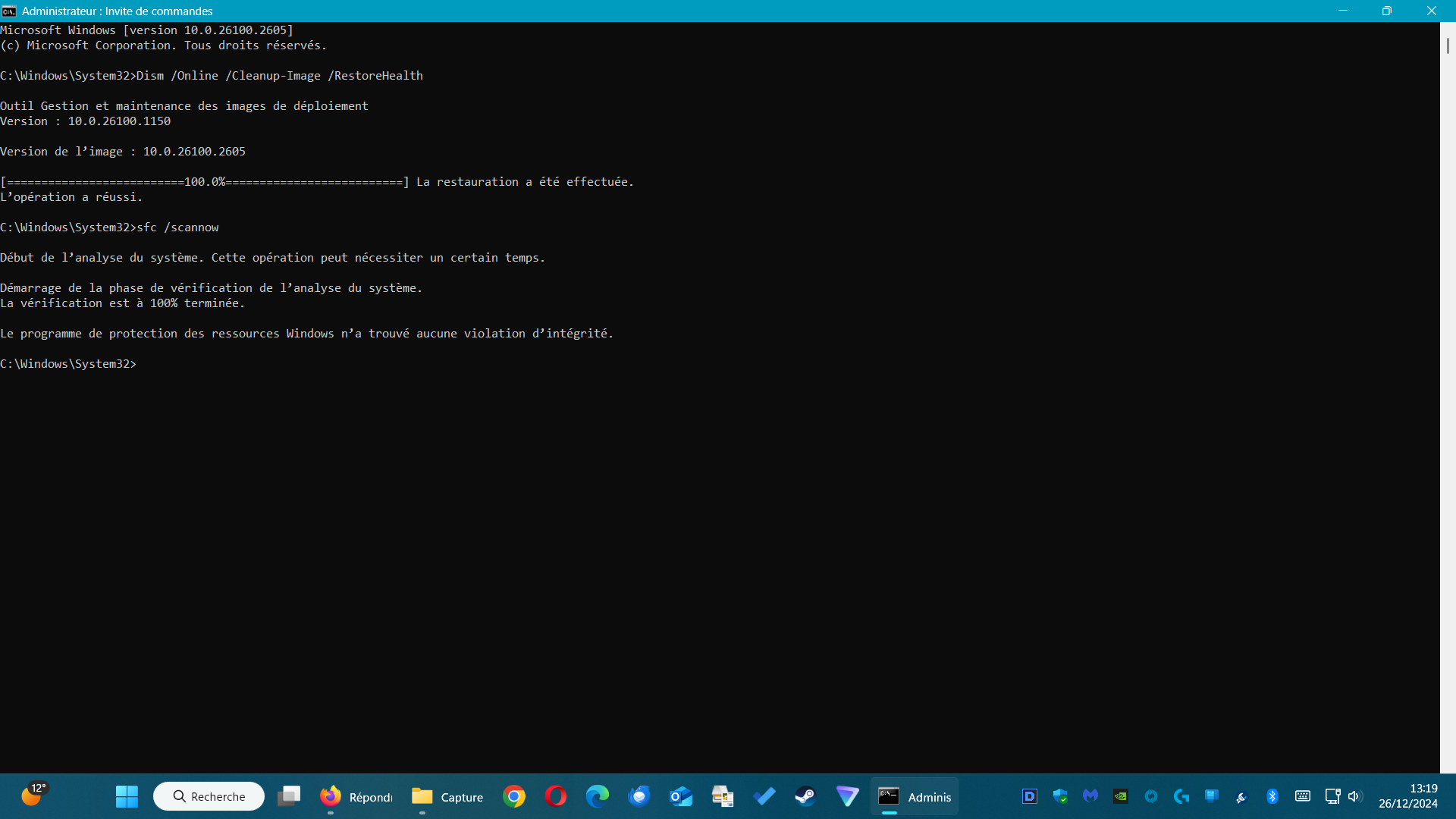Image resolution: width=1456 pixels, height=819 pixels.
Task: Open Windows Security tray icon
Action: 1060,796
